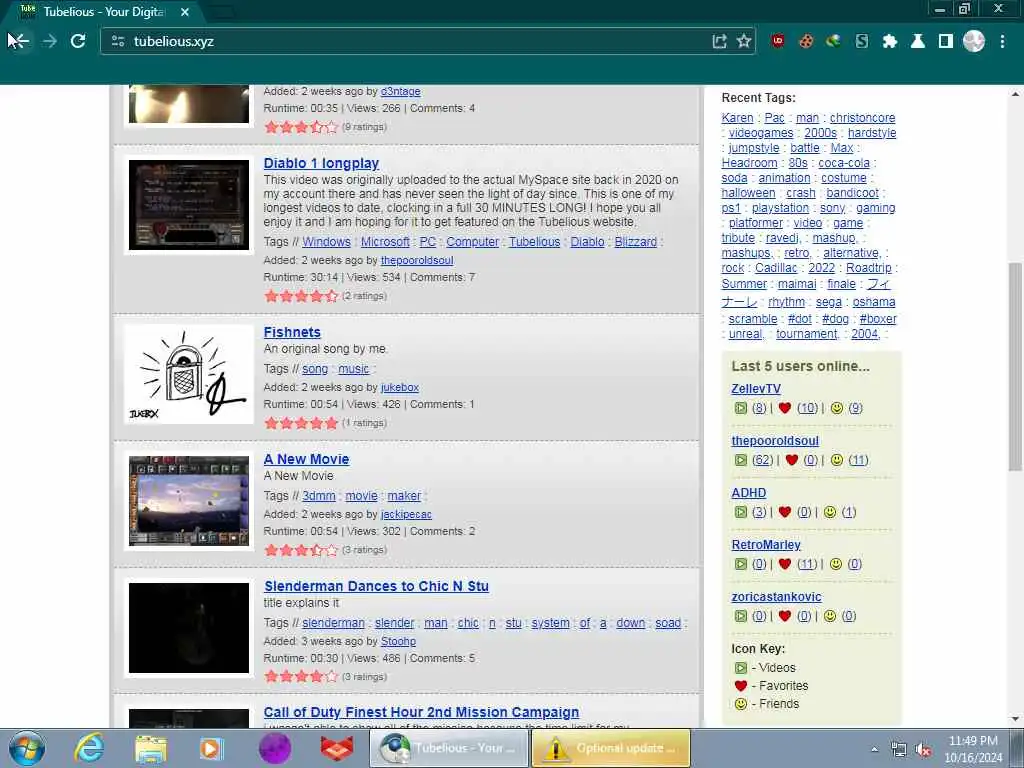
Task: Click the share page icon in address bar
Action: [x=720, y=41]
